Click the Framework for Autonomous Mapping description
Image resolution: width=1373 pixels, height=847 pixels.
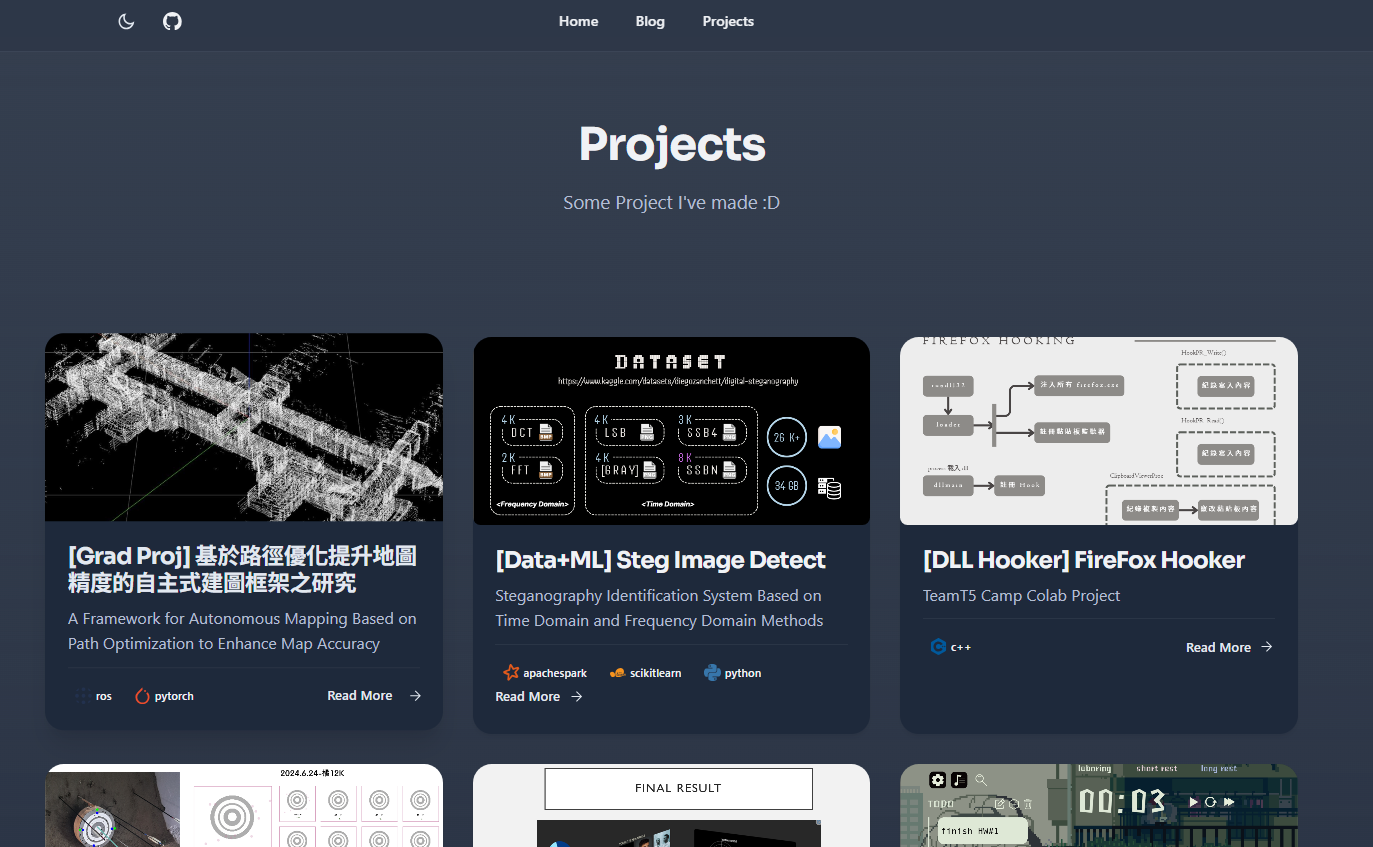pyautogui.click(x=242, y=631)
